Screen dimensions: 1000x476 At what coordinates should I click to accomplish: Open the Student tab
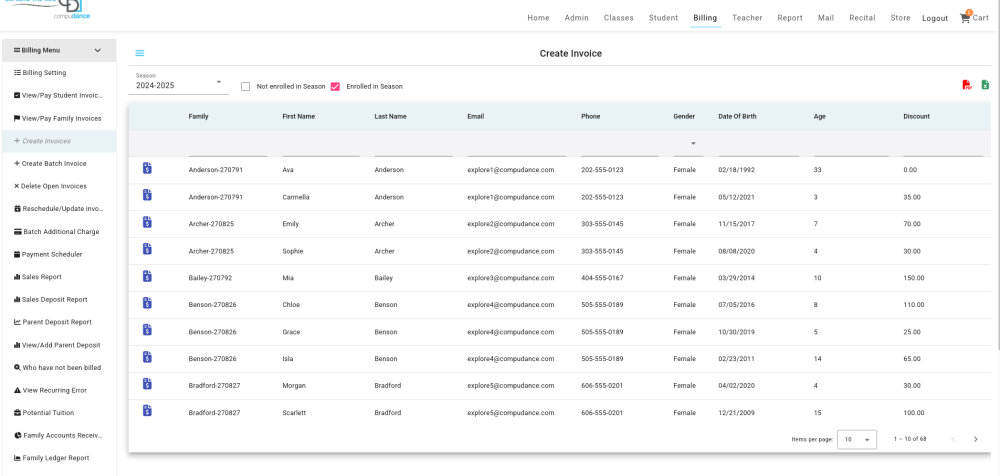coord(663,18)
